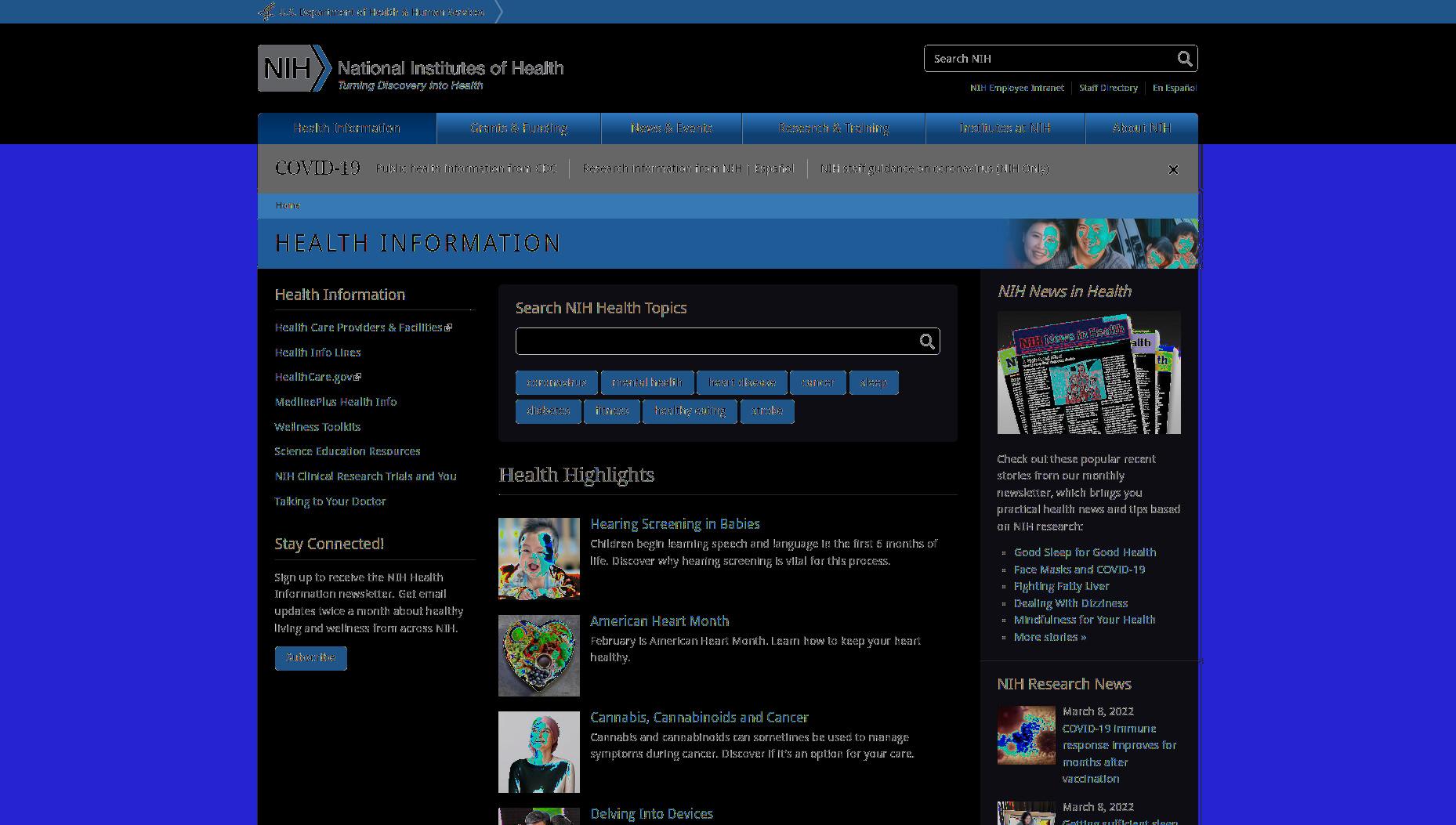1456x825 pixels.
Task: Open the Delving Into Devices article
Action: click(651, 814)
